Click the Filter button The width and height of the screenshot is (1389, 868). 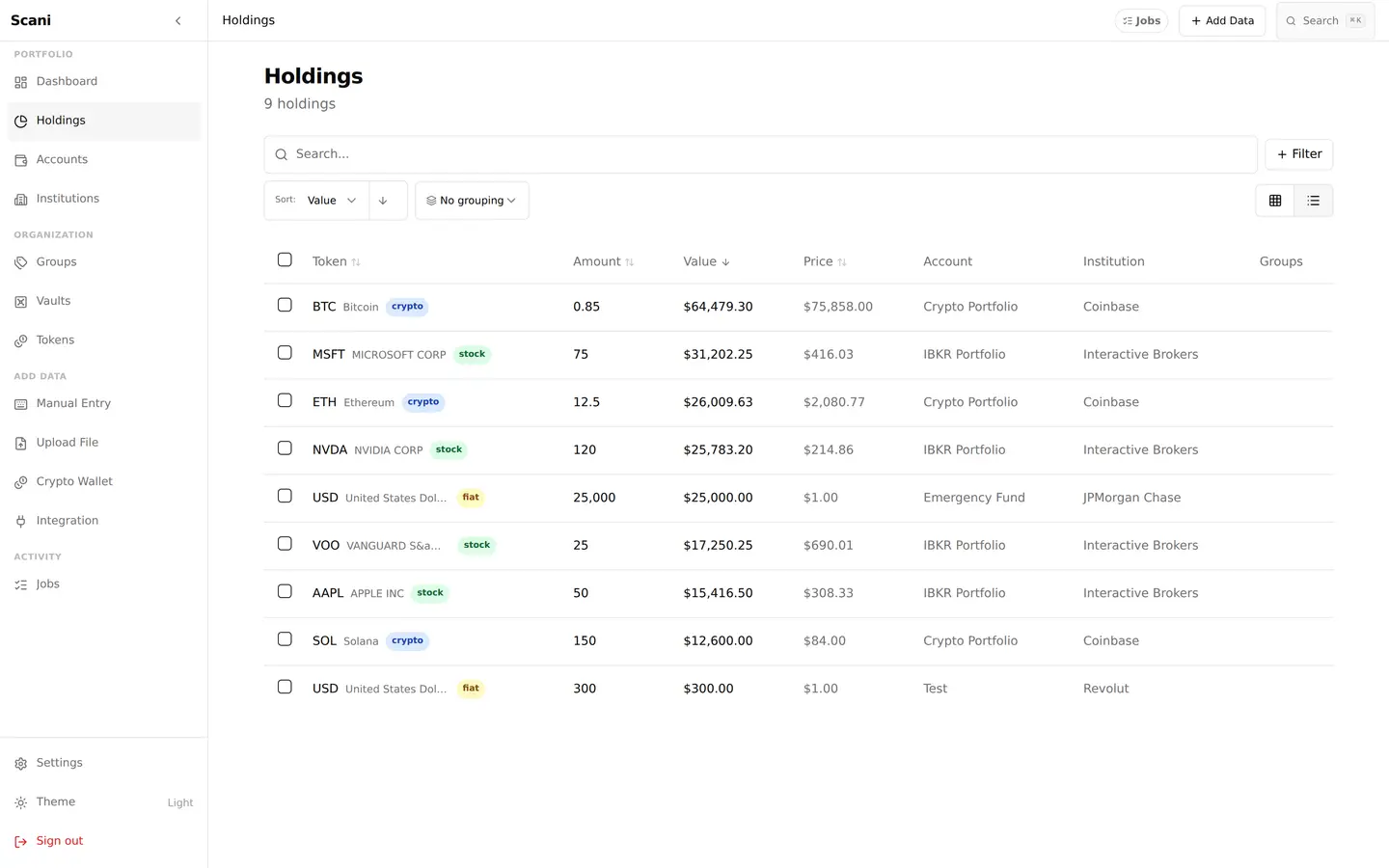coord(1299,154)
